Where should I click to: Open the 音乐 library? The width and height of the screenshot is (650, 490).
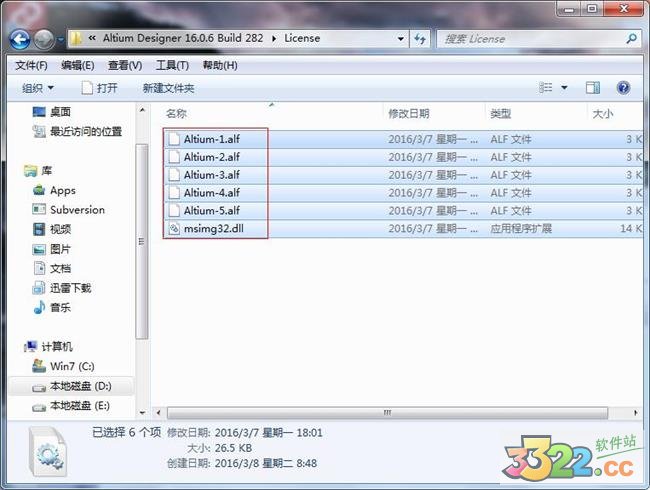(52, 308)
